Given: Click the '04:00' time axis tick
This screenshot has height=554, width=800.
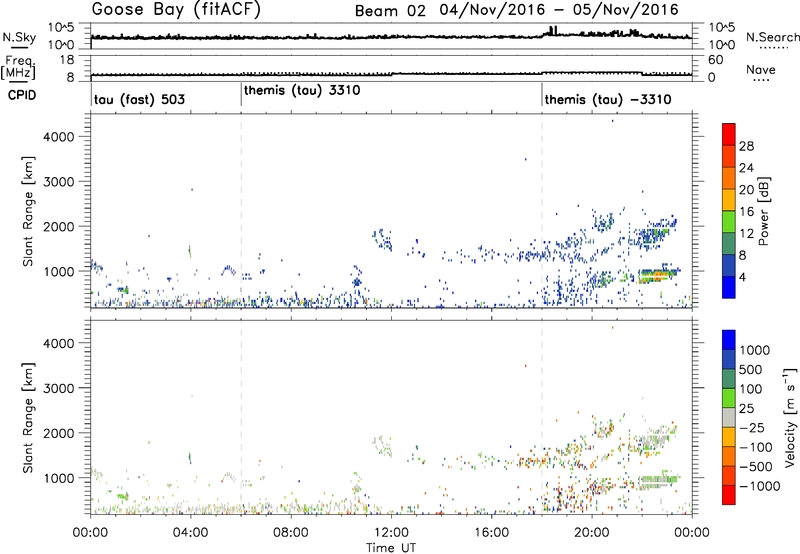Looking at the screenshot, I should [190, 533].
